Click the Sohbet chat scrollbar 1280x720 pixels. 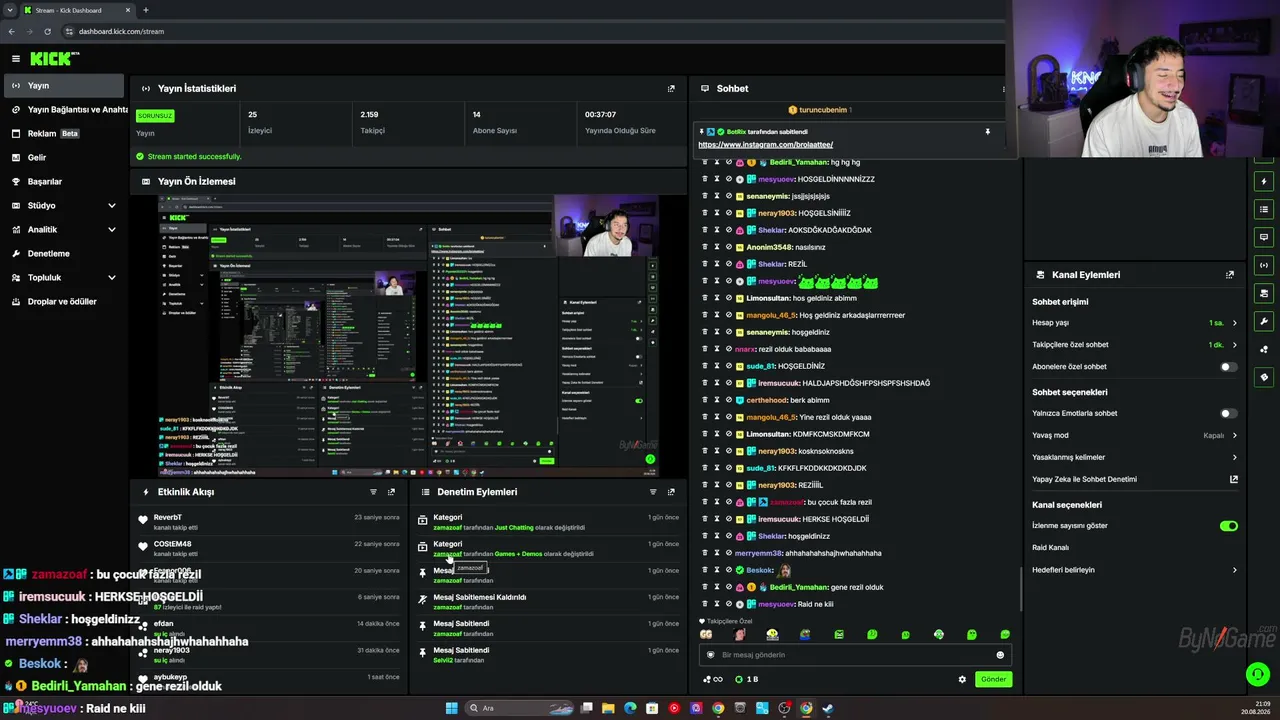point(1020,590)
